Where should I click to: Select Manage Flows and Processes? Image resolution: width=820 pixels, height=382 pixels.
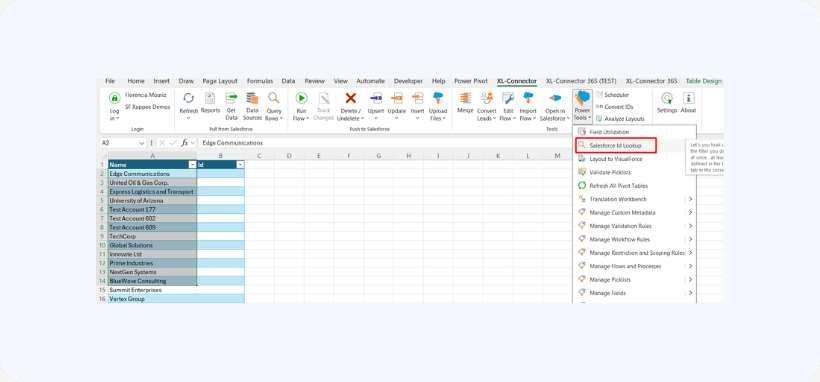(634, 266)
